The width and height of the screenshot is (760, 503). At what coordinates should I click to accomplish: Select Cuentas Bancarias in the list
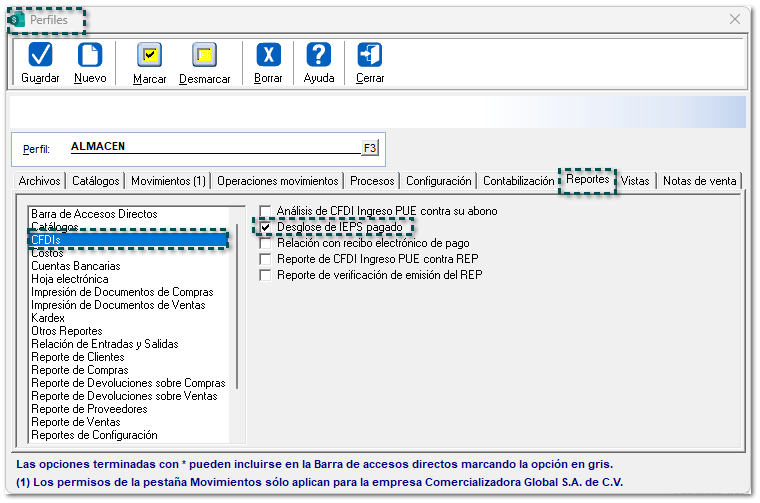pyautogui.click(x=75, y=266)
